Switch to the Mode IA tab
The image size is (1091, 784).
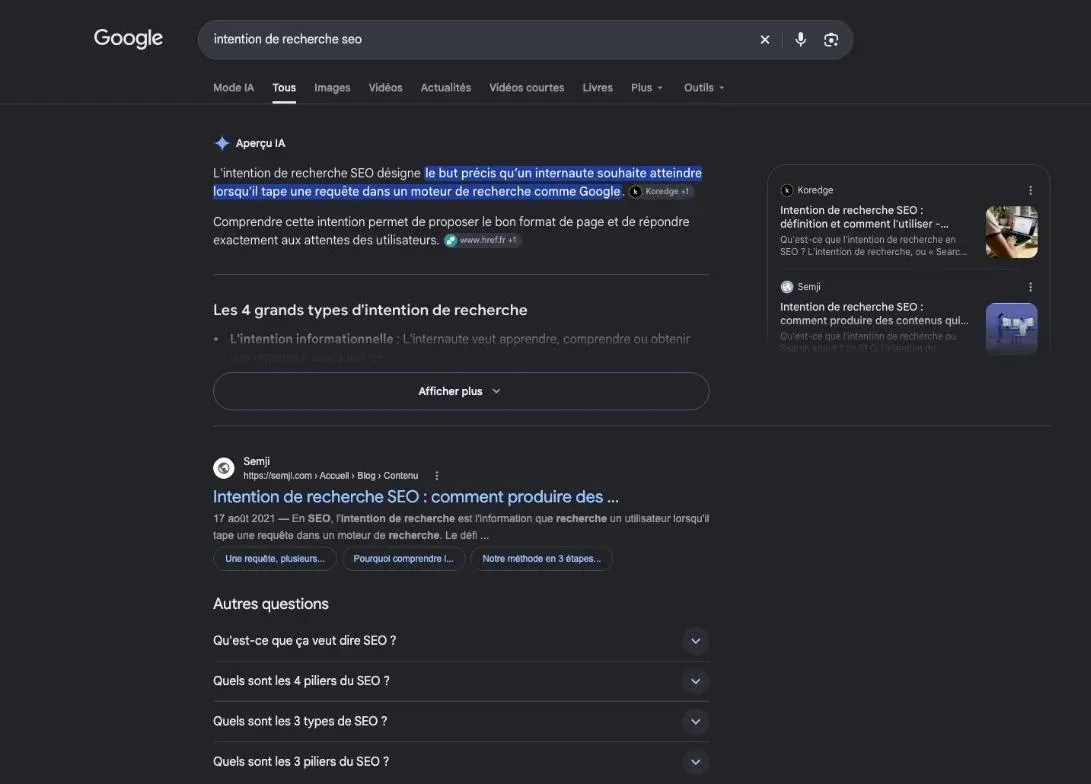tap(233, 88)
